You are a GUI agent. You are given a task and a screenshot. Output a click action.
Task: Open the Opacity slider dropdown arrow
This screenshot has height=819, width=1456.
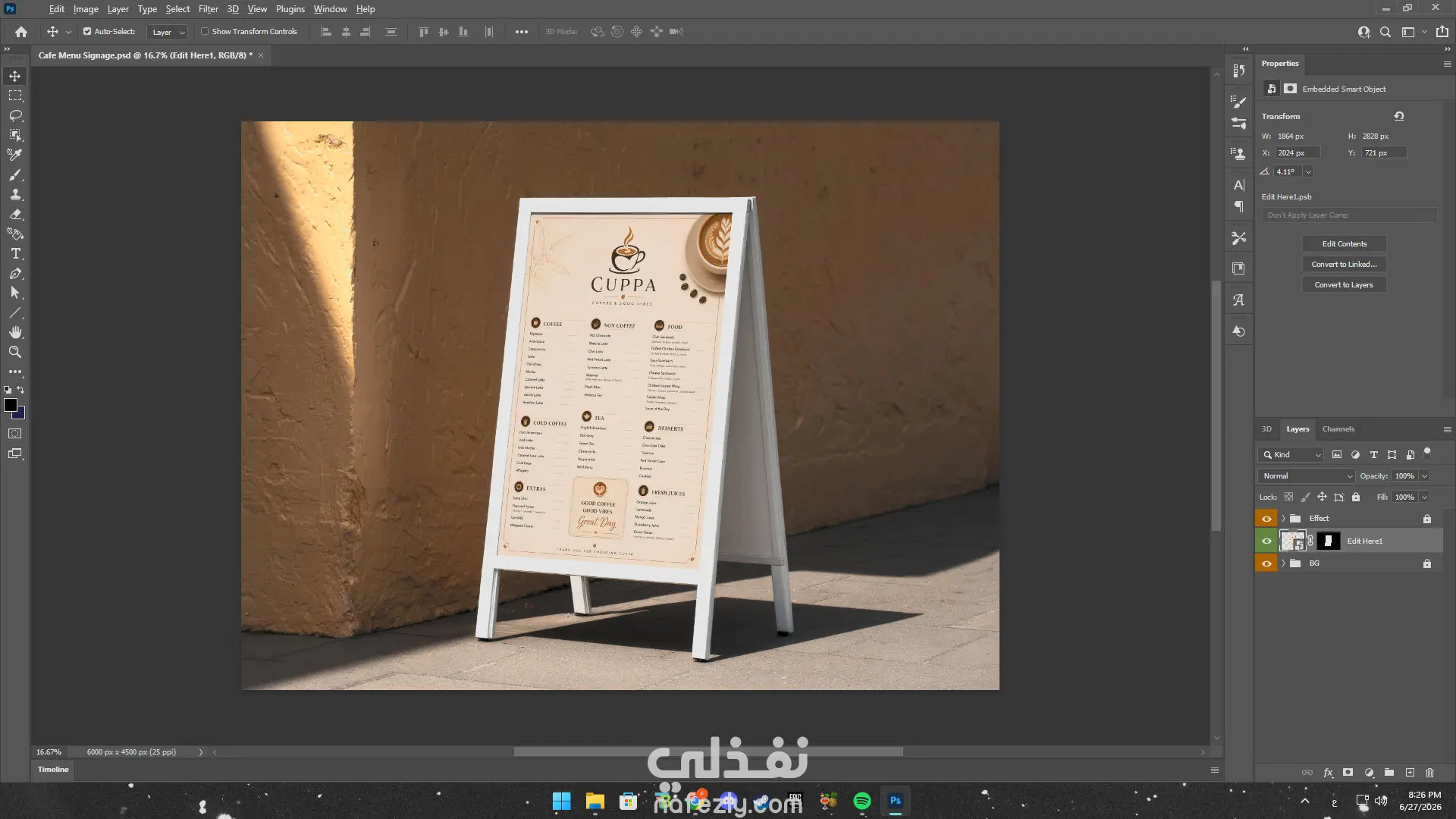[x=1425, y=476]
